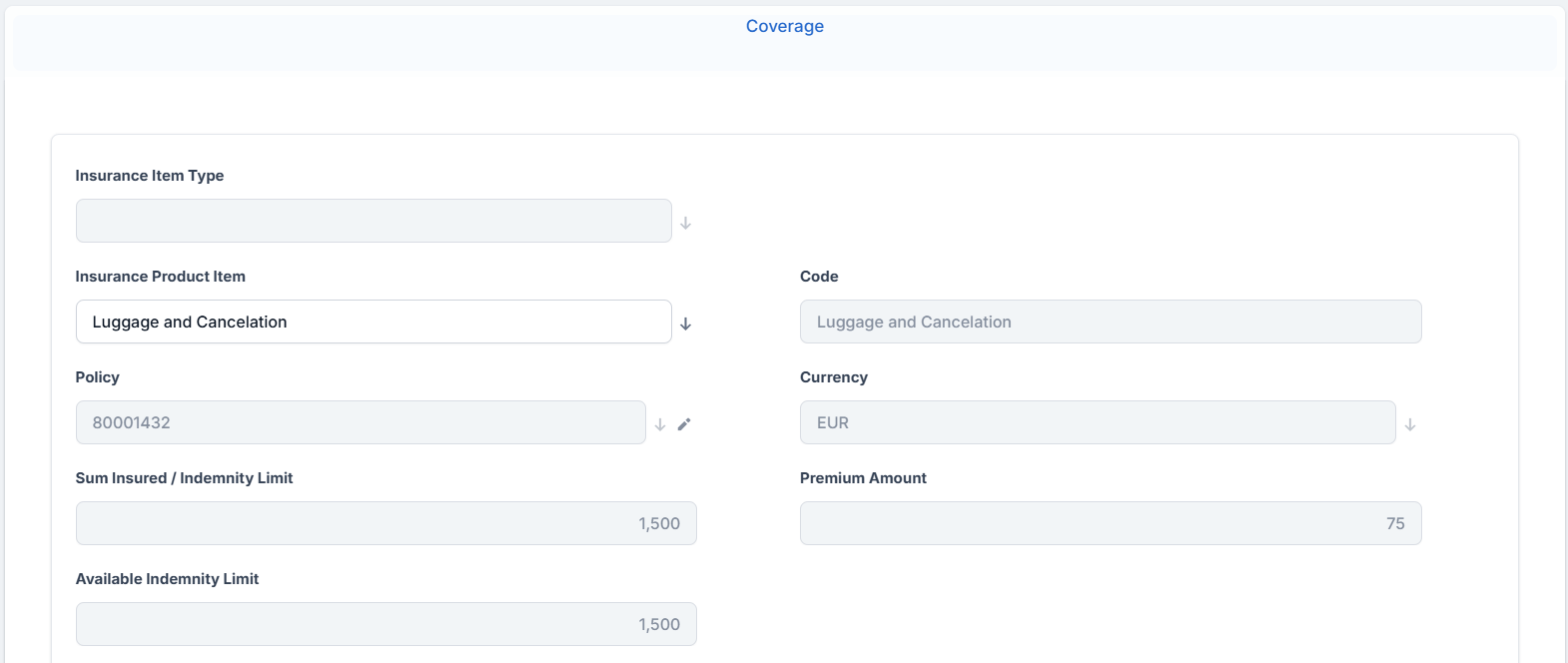Click the "Insurance Item Type" label text
Image resolution: width=1568 pixels, height=663 pixels.
[x=150, y=176]
